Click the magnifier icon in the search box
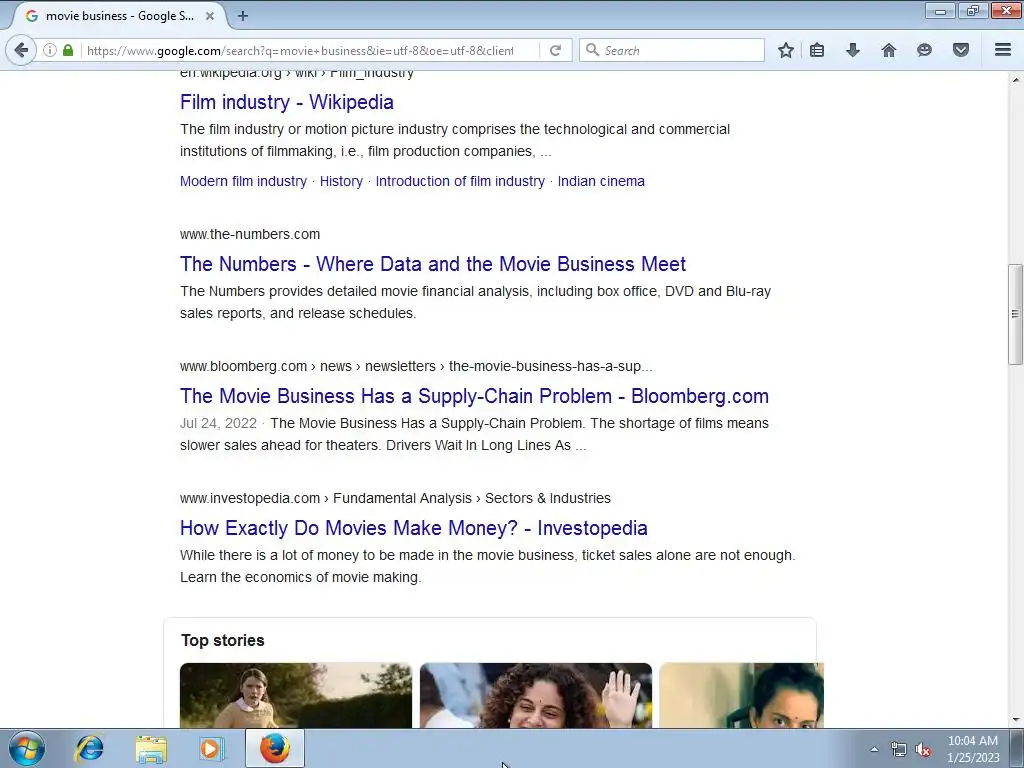This screenshot has width=1024, height=768. pos(592,50)
